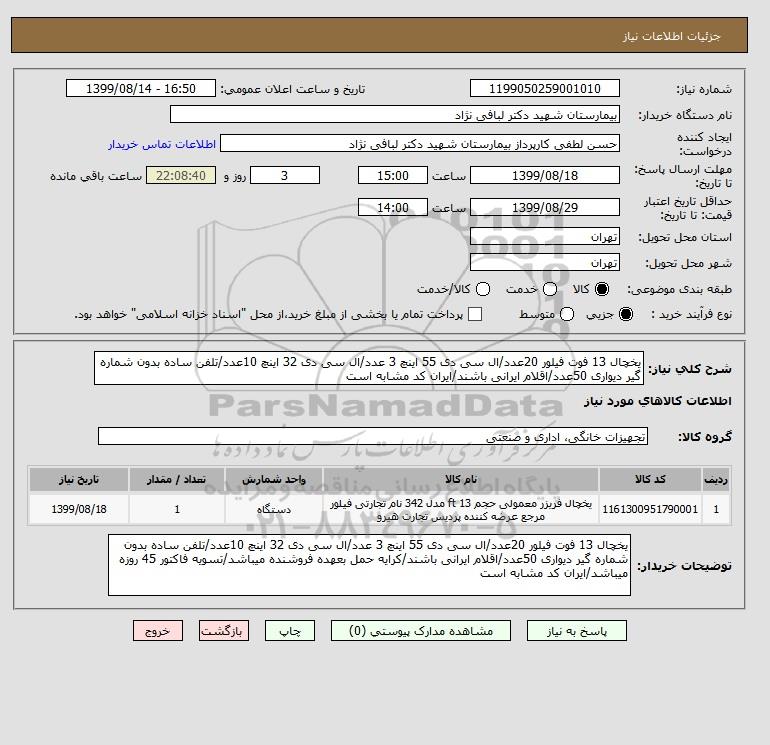Click the جزئیات اطلاعات نیاز page title

[x=671, y=36]
